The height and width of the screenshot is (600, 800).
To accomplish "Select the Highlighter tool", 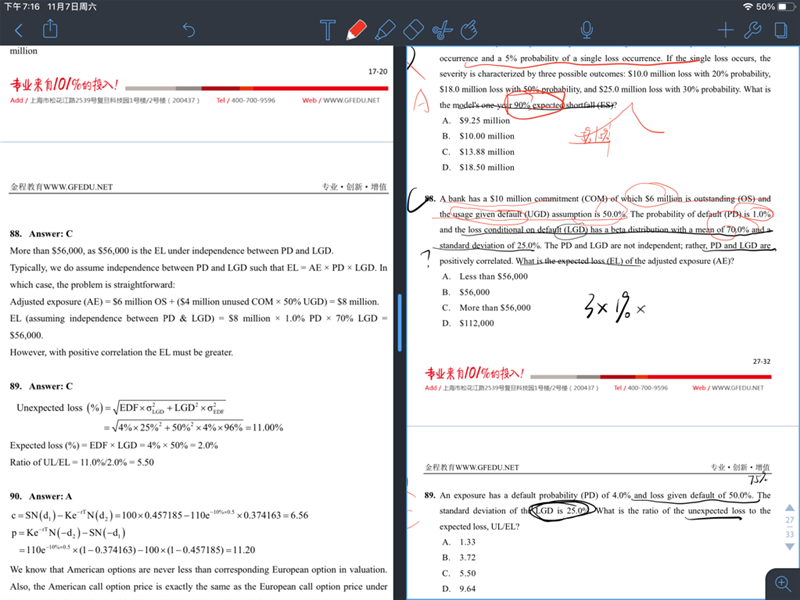I will [385, 30].
